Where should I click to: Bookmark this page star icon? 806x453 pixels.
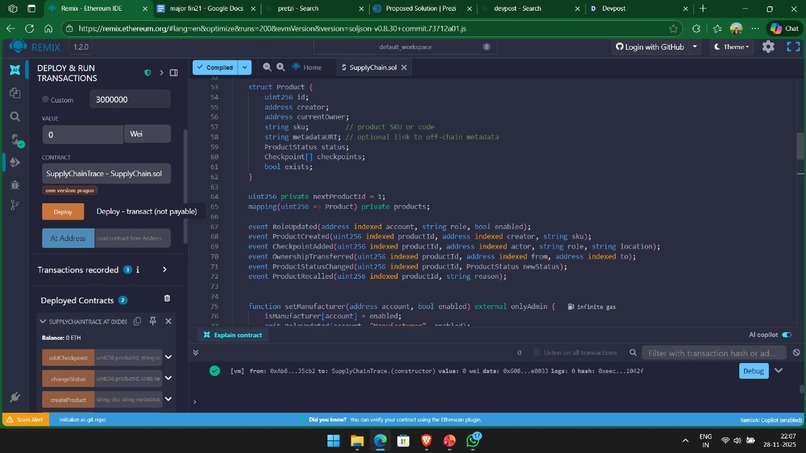[673, 29]
